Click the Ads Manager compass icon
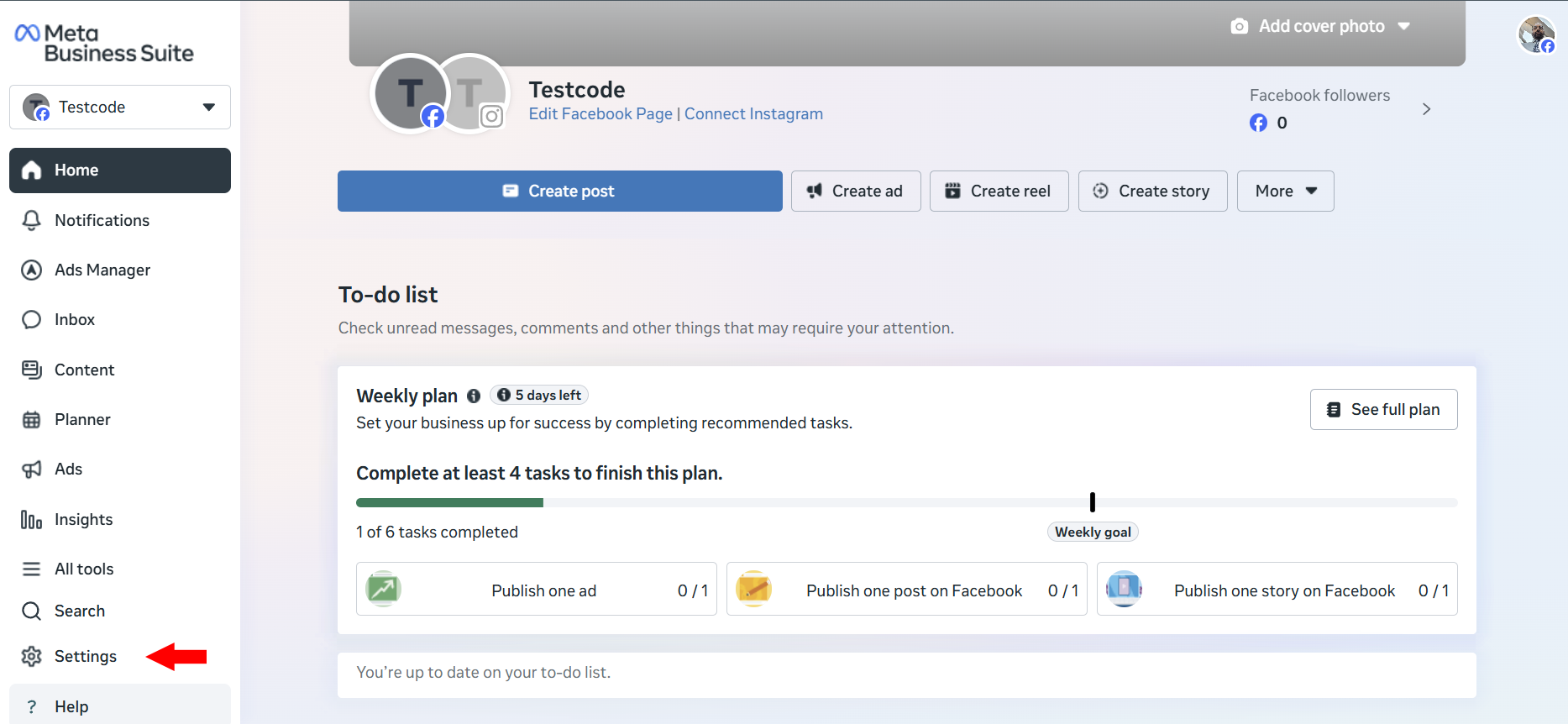Image resolution: width=1568 pixels, height=724 pixels. (31, 270)
